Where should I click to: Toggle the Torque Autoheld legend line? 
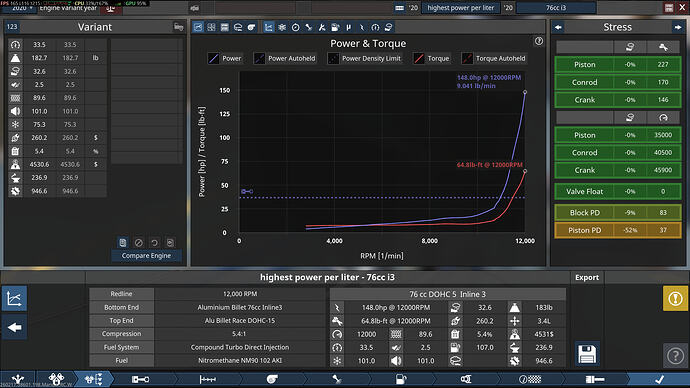pyautogui.click(x=494, y=58)
